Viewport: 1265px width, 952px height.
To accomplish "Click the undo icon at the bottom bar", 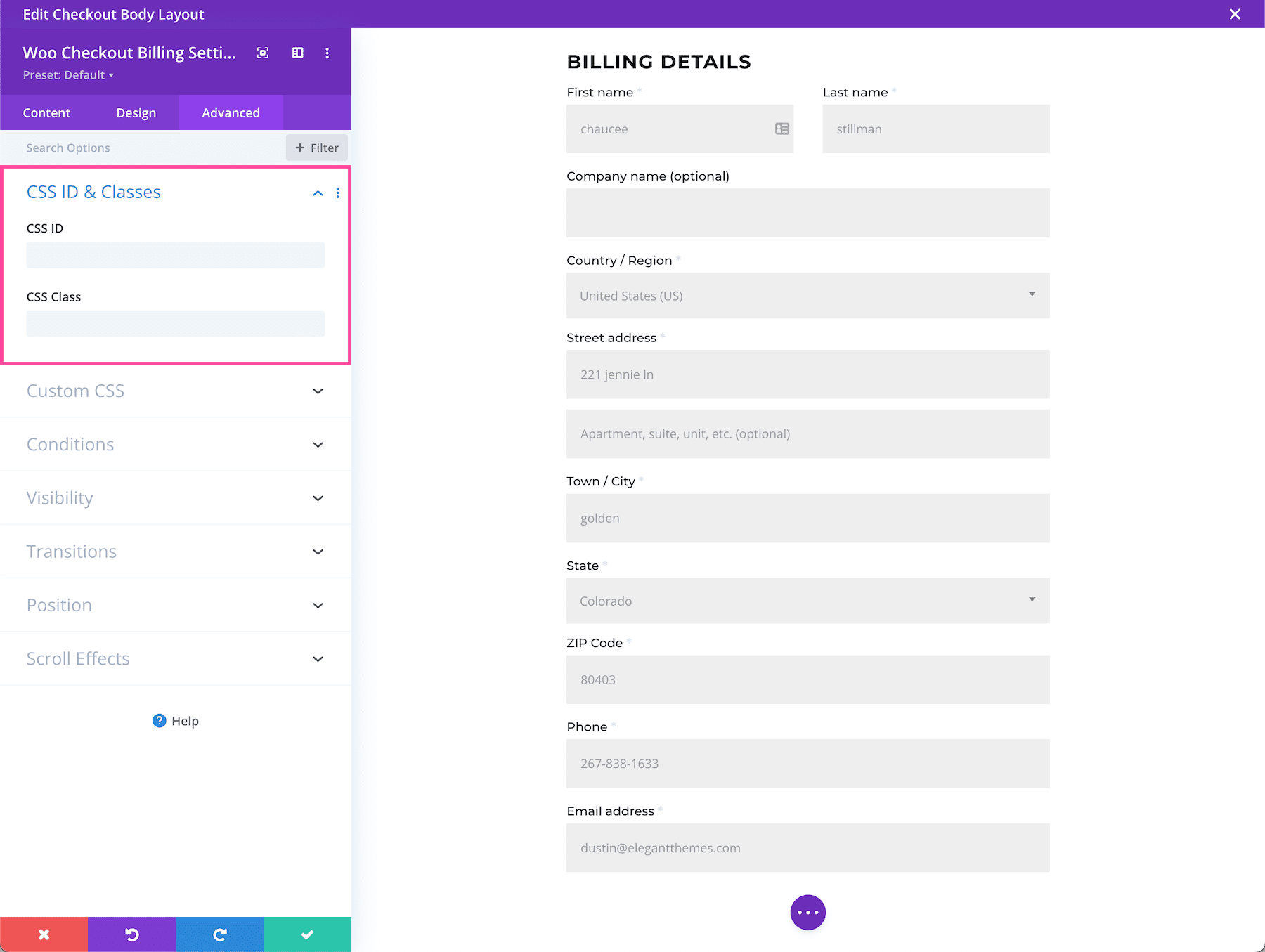I will click(131, 934).
